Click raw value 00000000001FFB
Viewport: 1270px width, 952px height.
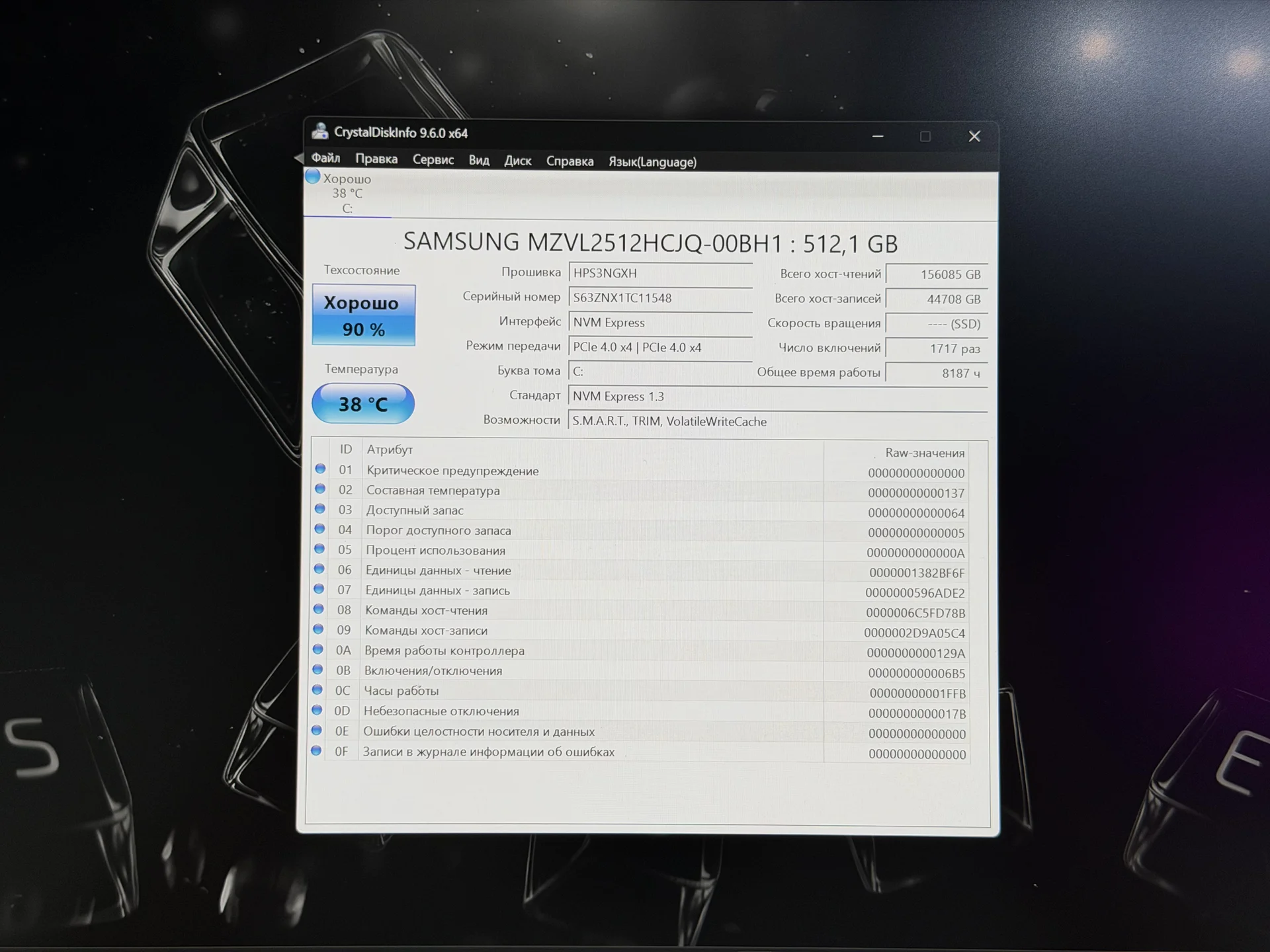(917, 694)
